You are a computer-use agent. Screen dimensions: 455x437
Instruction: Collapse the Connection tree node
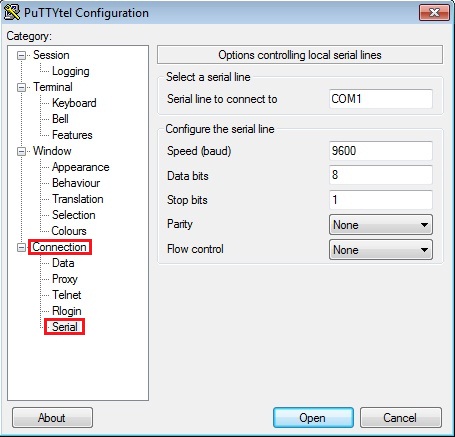21,247
